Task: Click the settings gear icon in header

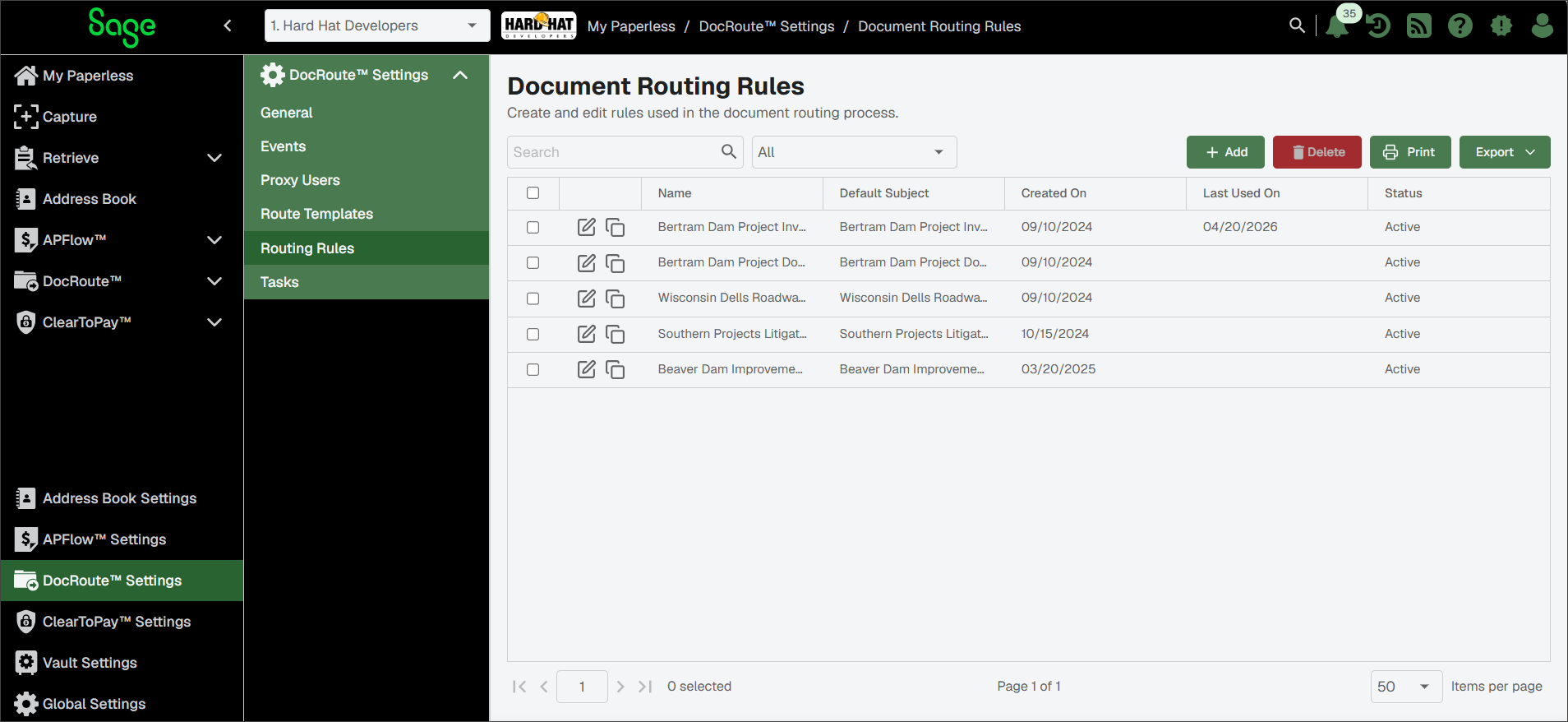Action: click(1501, 26)
